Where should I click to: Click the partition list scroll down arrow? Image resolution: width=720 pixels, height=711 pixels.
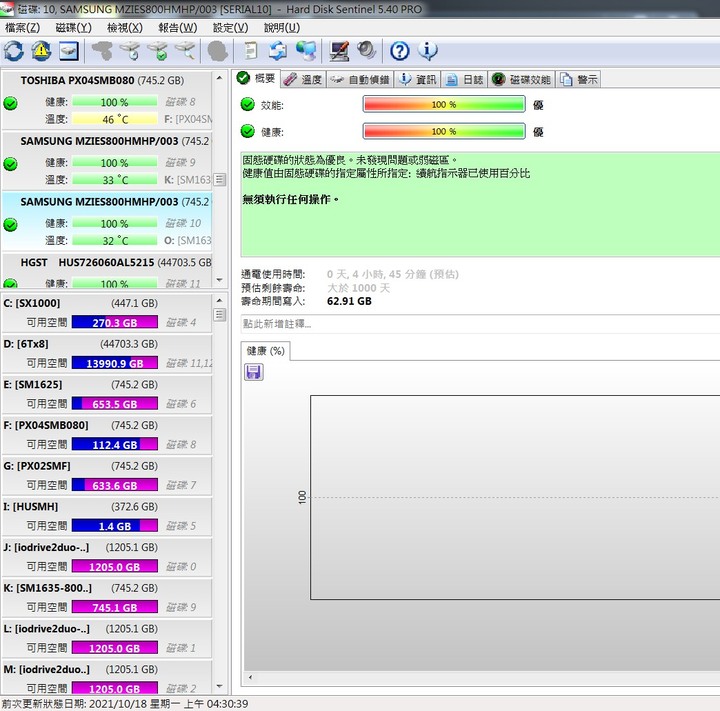coord(220,686)
